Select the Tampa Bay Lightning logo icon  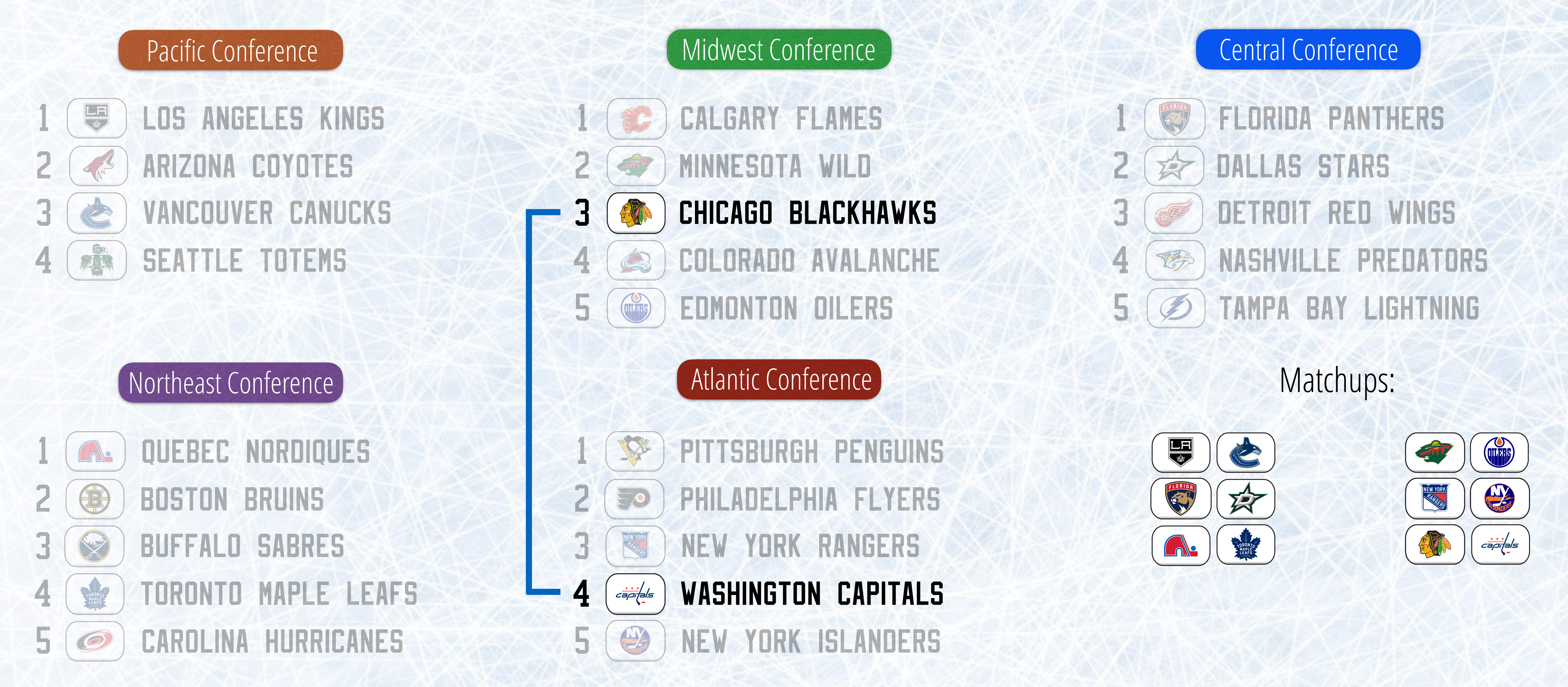tap(1175, 308)
